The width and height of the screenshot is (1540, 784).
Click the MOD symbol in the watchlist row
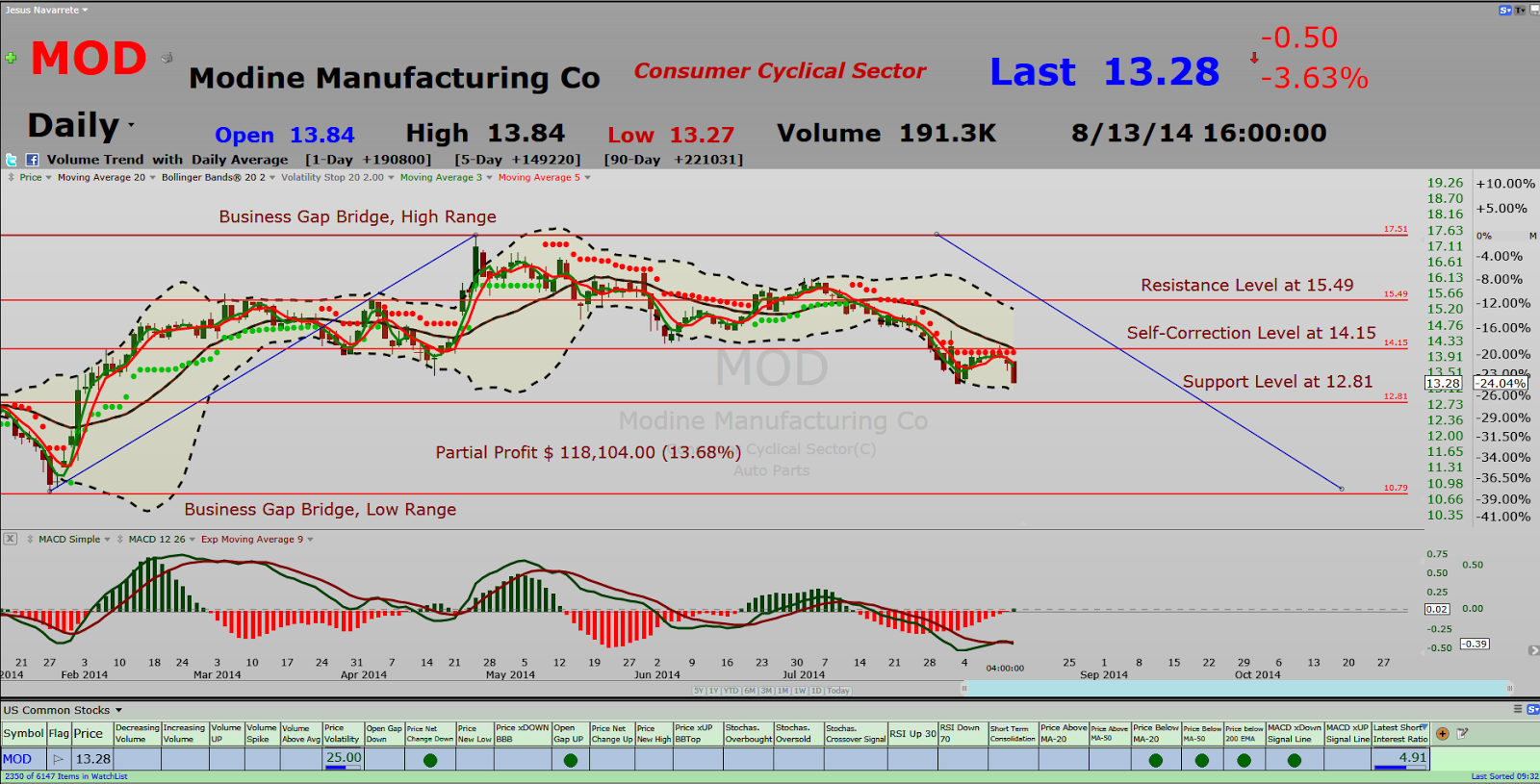point(17,759)
